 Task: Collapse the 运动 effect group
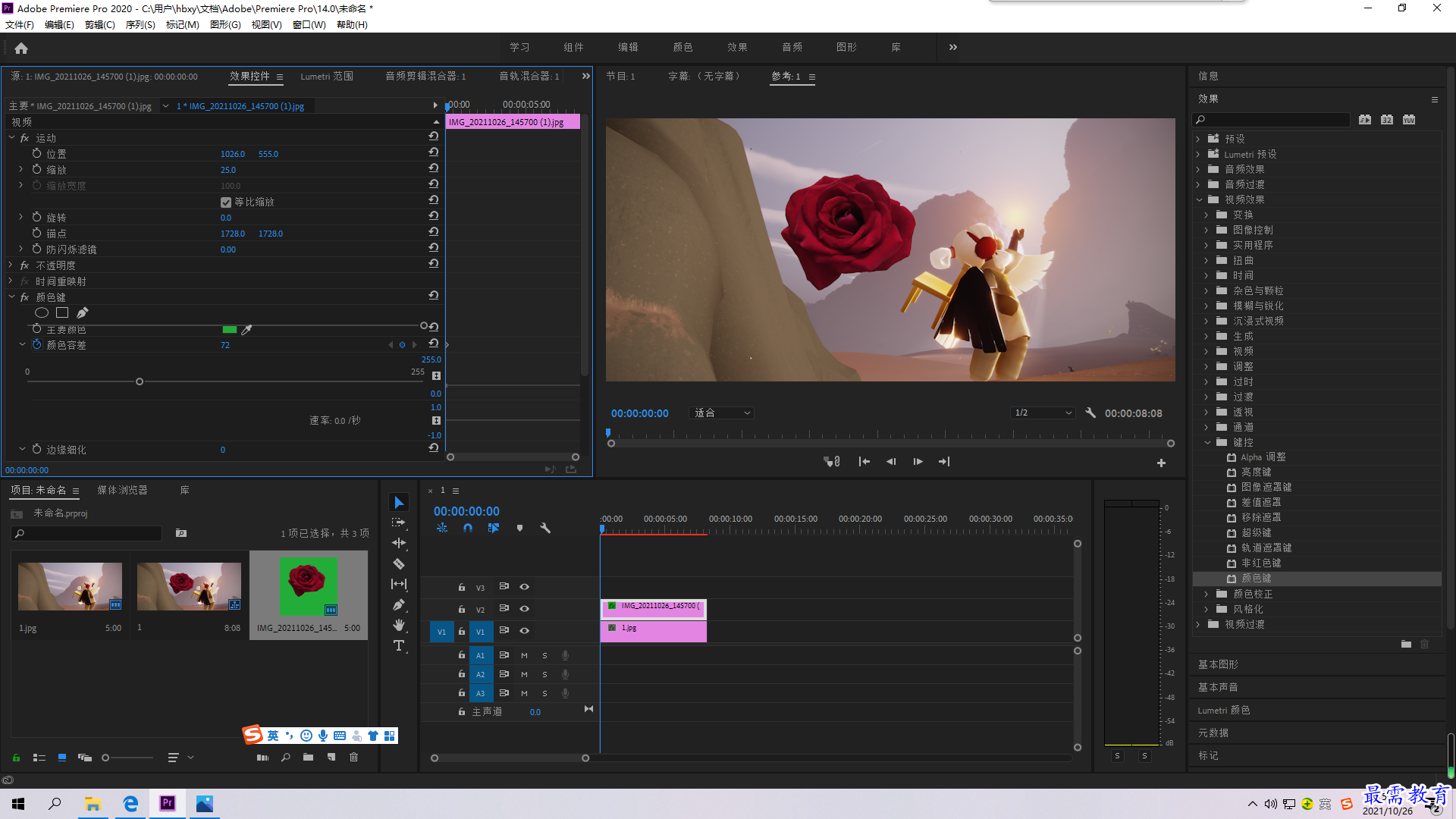pos(11,138)
